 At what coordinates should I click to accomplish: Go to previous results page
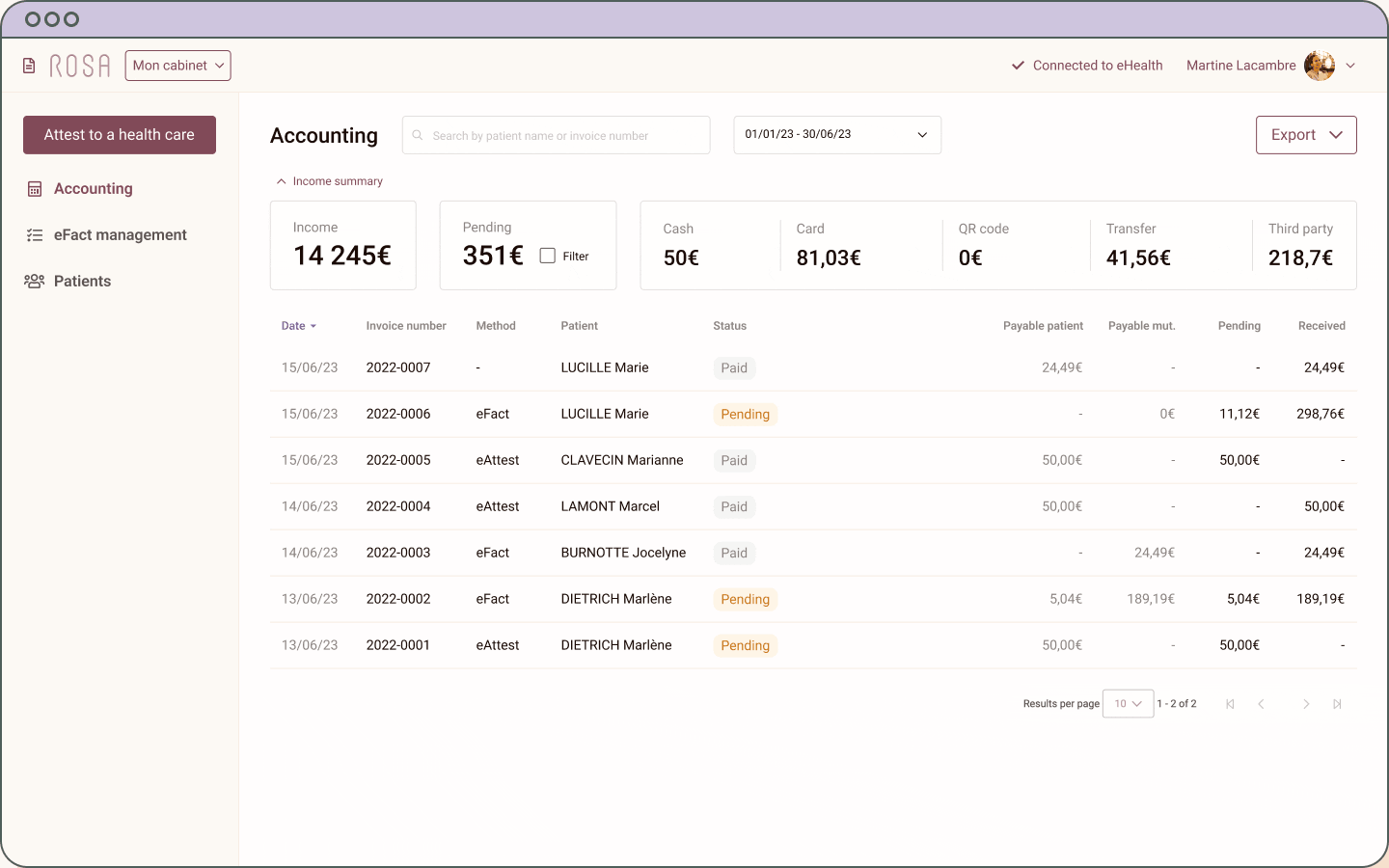pos(1261,704)
